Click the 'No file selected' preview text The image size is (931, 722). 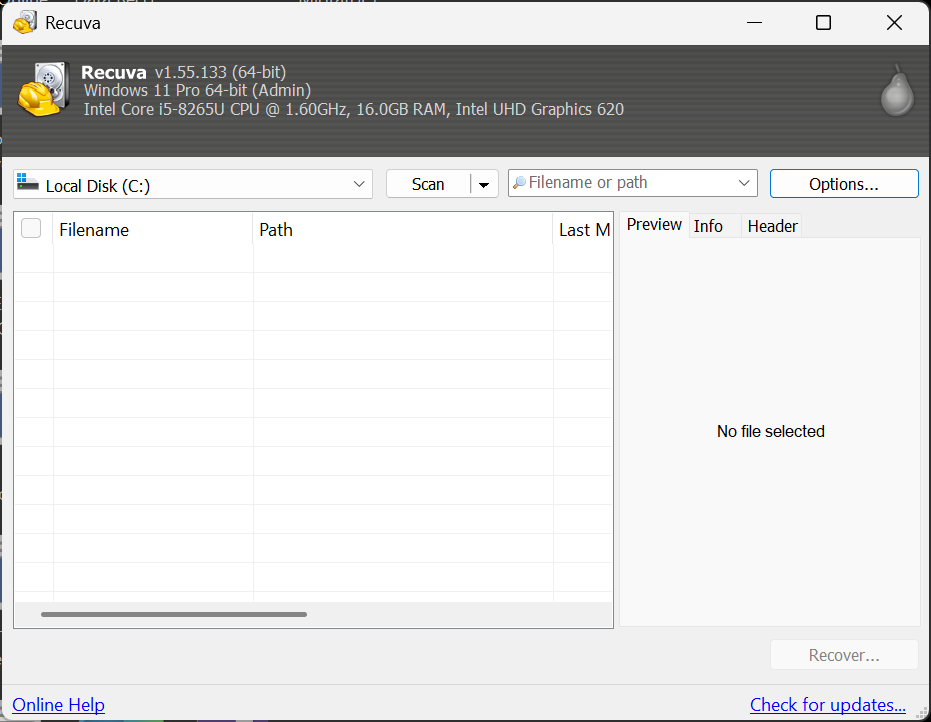[771, 431]
